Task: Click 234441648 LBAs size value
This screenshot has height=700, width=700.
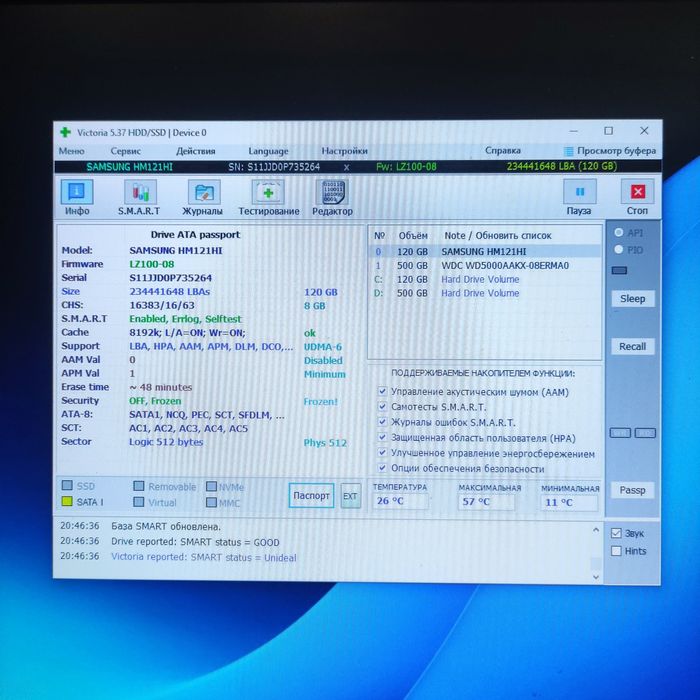Action: click(170, 292)
